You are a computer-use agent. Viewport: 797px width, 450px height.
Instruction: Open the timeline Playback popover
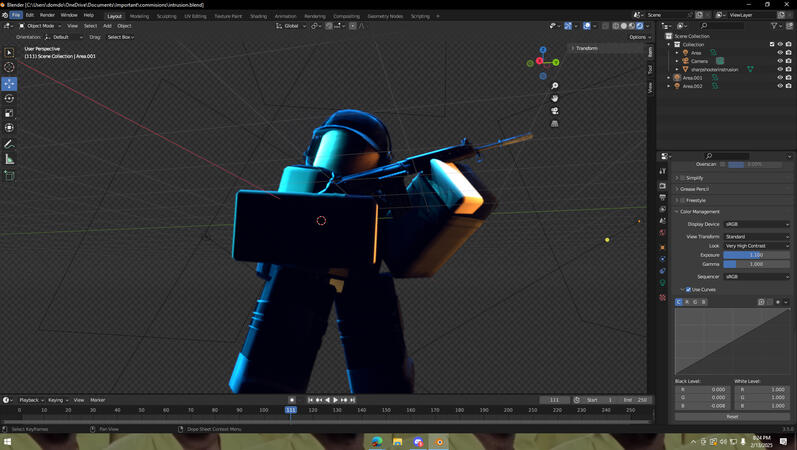(x=31, y=400)
